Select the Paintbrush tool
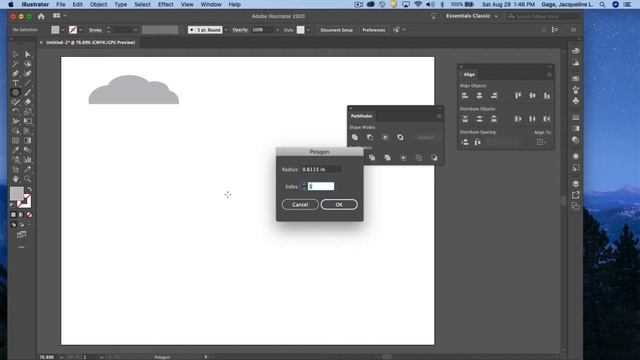The image size is (640, 360). 28,93
